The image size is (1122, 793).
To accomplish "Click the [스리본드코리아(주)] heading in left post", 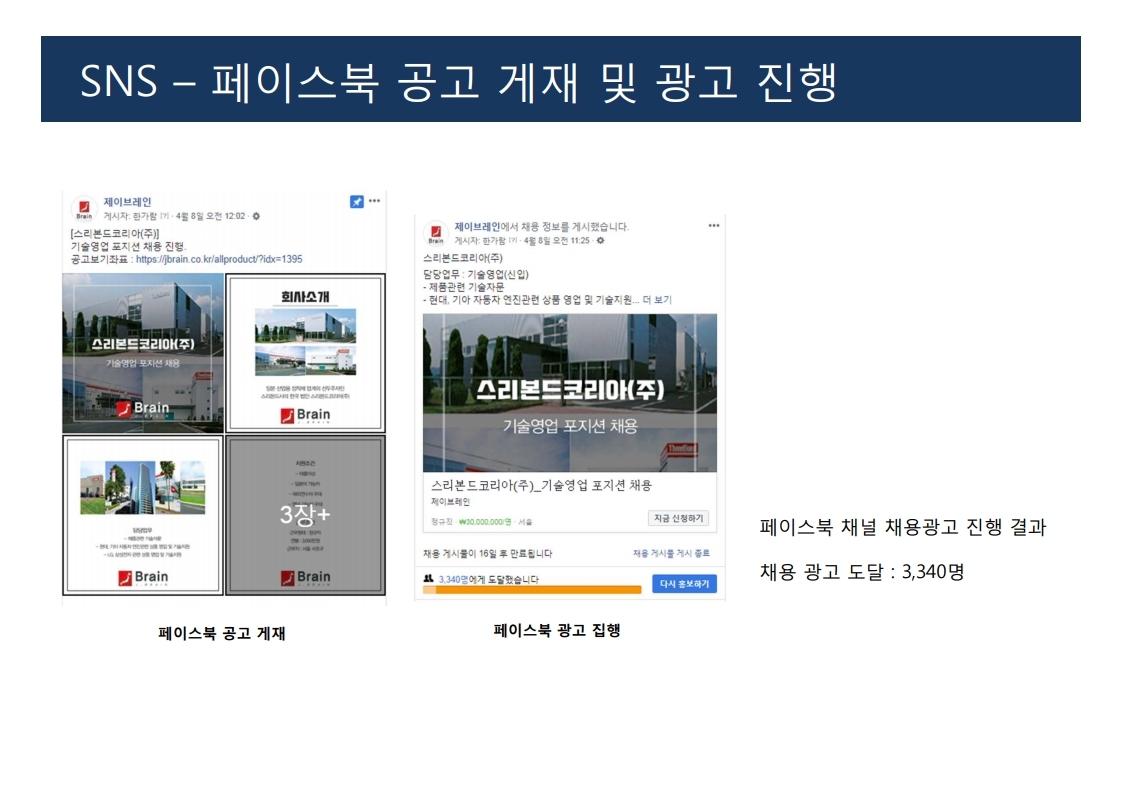I will coord(114,233).
